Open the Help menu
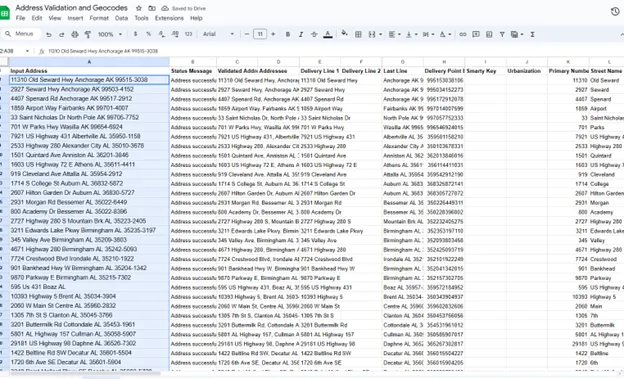 coord(196,18)
